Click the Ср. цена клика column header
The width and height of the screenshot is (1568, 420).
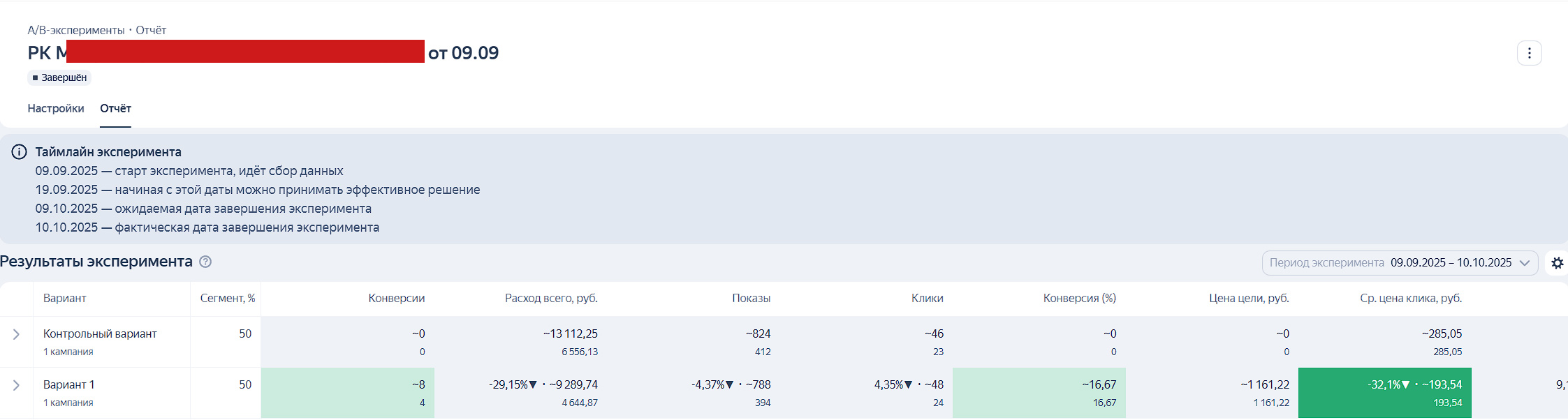point(1411,298)
